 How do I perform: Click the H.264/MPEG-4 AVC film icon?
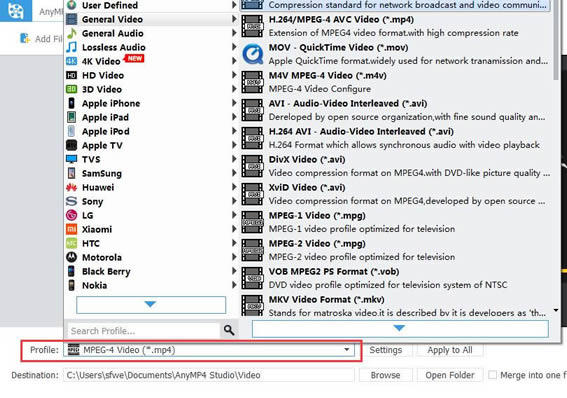point(252,26)
